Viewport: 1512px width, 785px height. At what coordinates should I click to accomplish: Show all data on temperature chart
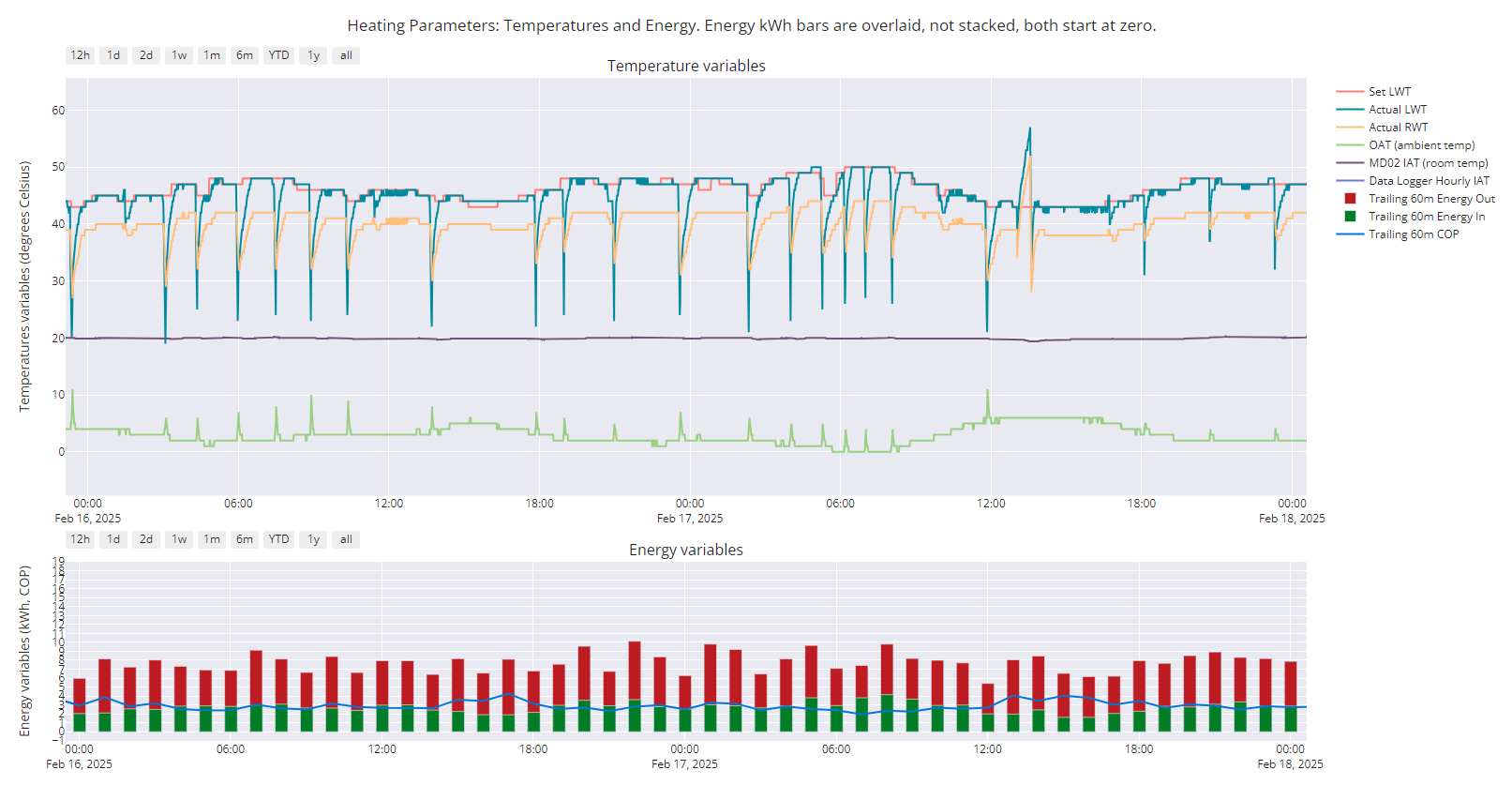(346, 55)
